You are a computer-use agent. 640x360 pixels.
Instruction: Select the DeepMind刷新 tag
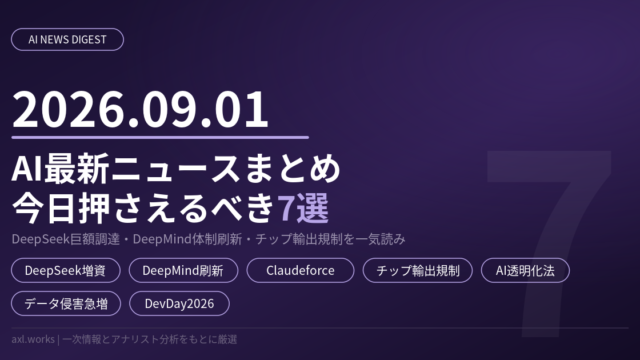tap(183, 271)
